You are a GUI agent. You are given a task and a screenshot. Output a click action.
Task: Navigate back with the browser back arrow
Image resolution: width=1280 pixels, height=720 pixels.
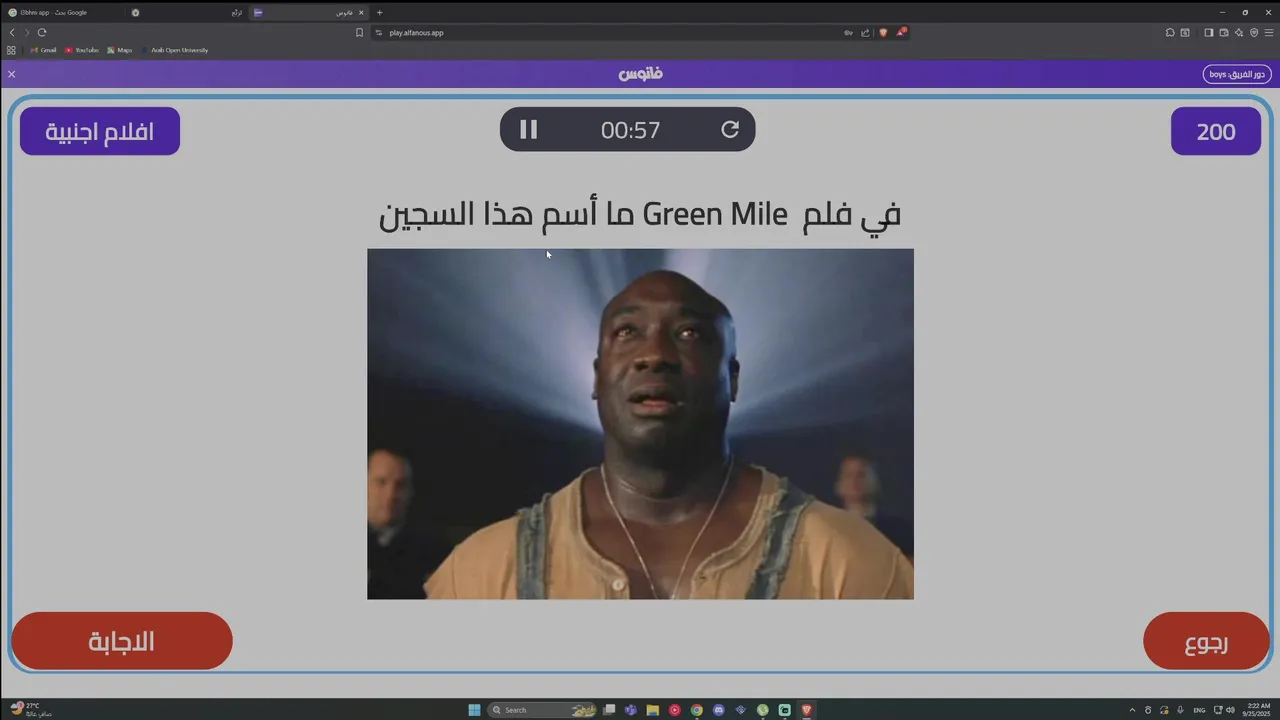point(12,32)
